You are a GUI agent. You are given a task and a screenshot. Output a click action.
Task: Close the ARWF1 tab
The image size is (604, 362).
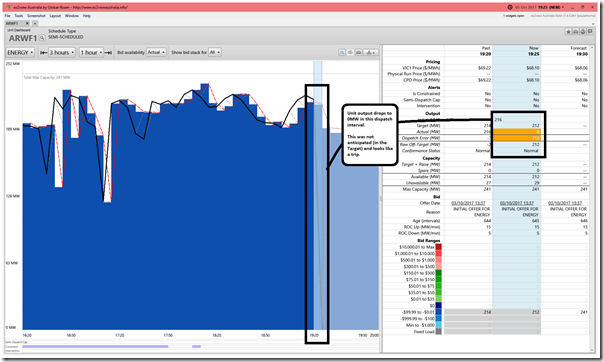[x=27, y=23]
